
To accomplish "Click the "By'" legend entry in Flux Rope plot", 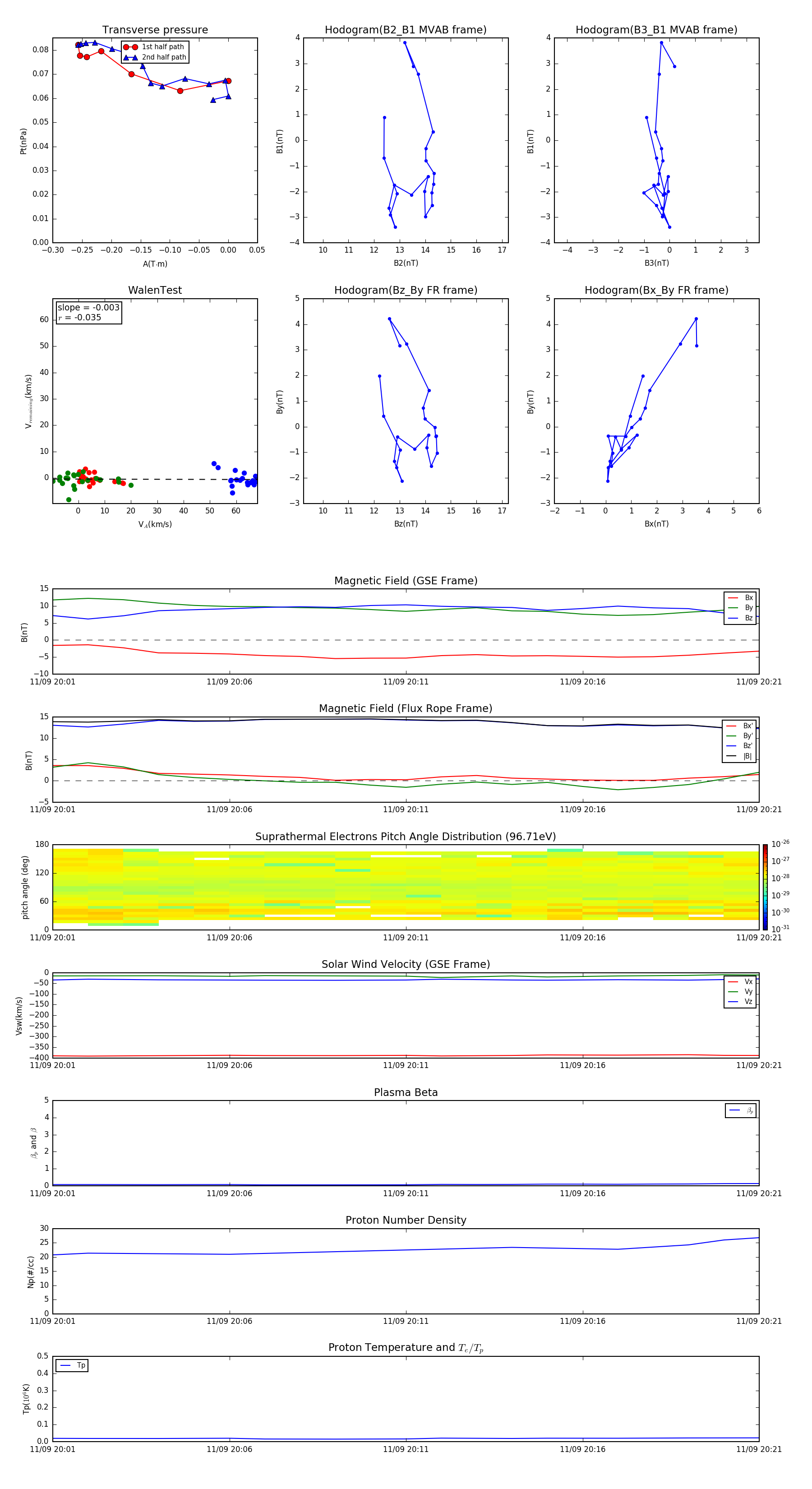I will [x=739, y=736].
